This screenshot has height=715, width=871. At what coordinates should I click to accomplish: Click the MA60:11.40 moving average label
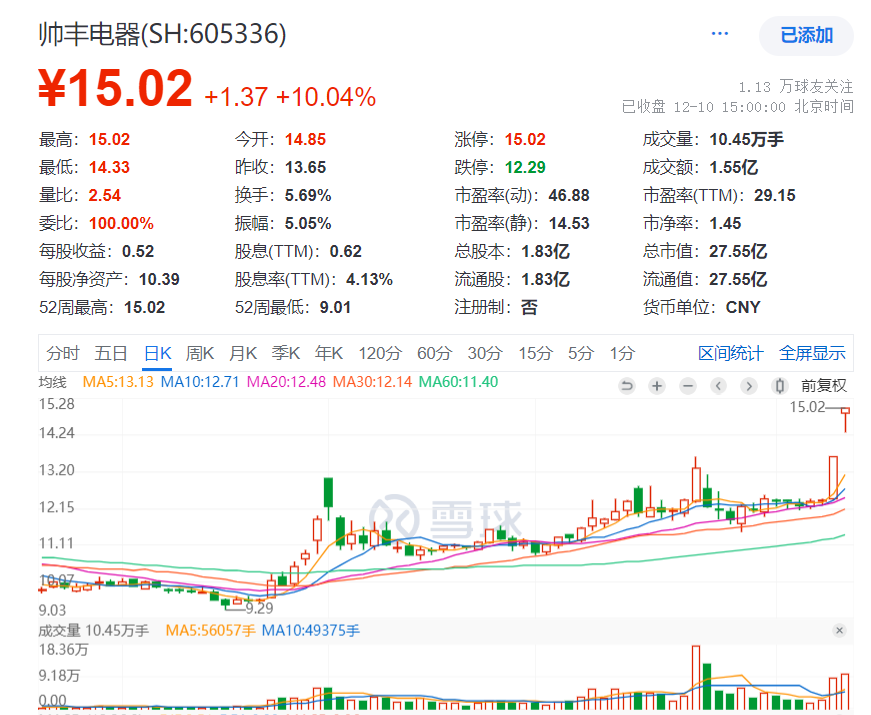click(458, 382)
